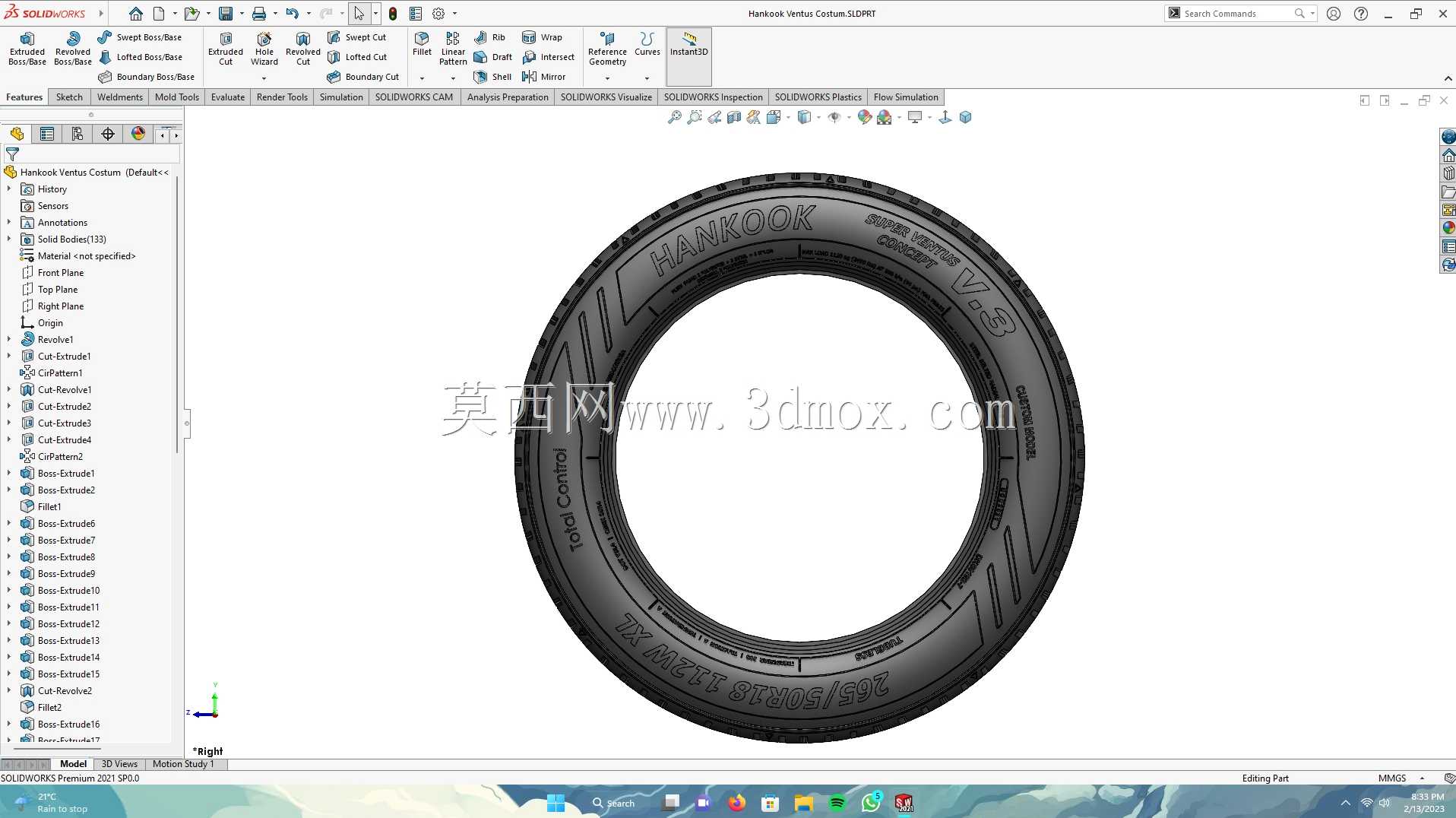Switch to the Sketch tab
1456x818 pixels.
69,97
